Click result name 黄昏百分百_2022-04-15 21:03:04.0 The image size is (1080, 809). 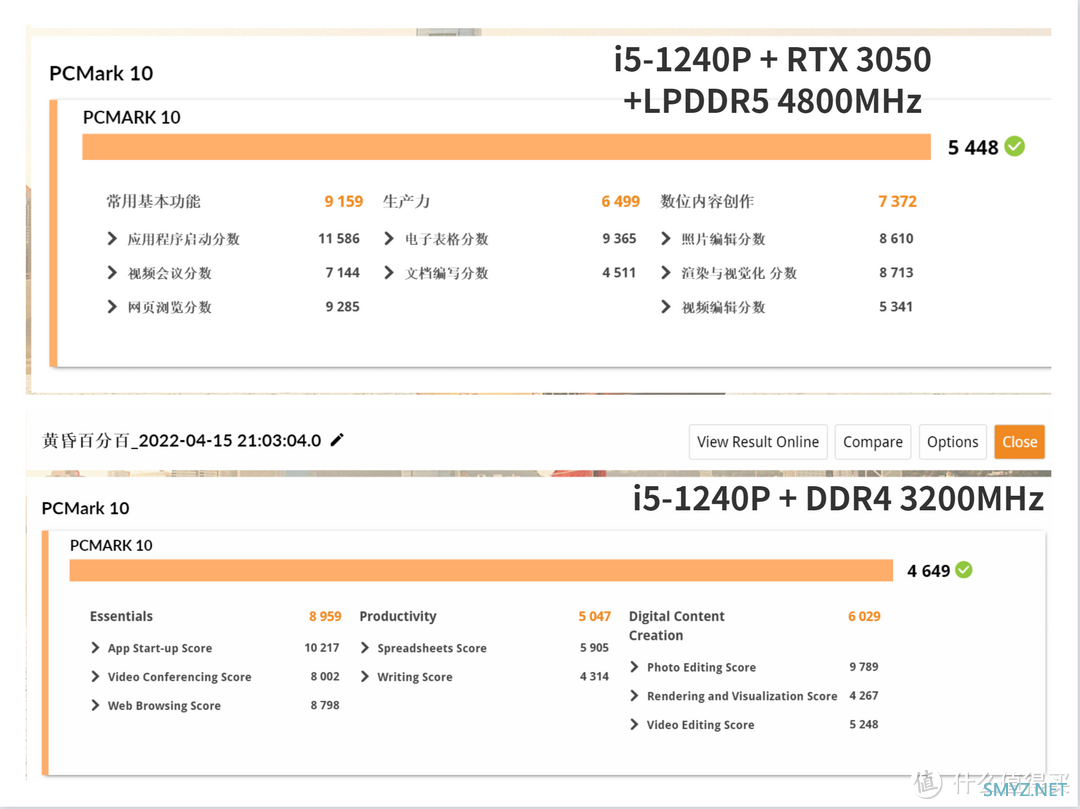[182, 441]
